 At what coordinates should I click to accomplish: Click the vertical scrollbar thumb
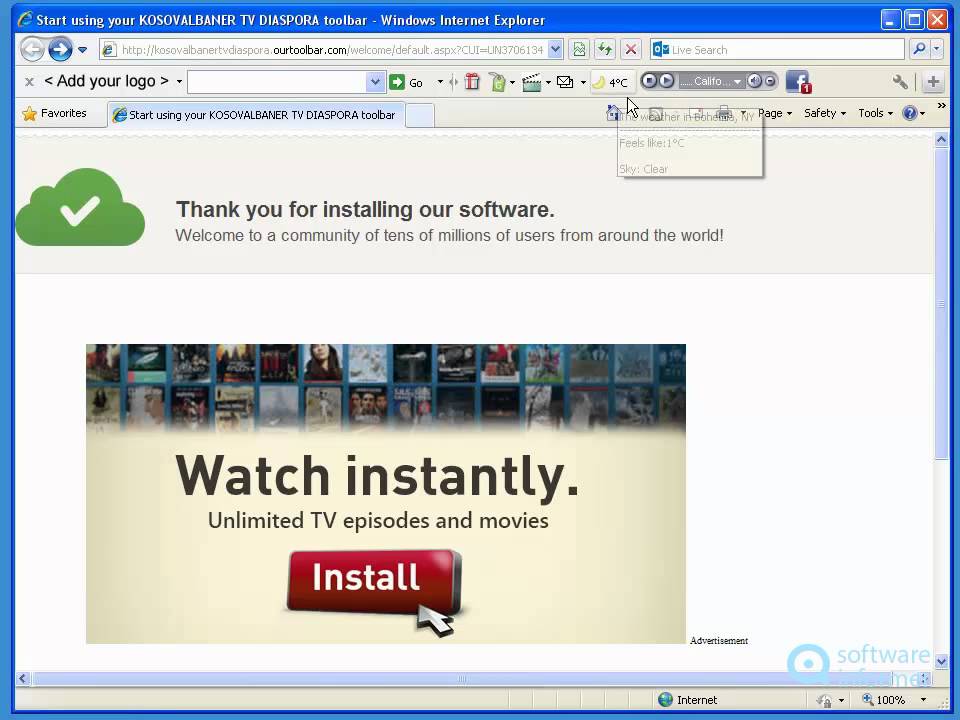(941, 303)
